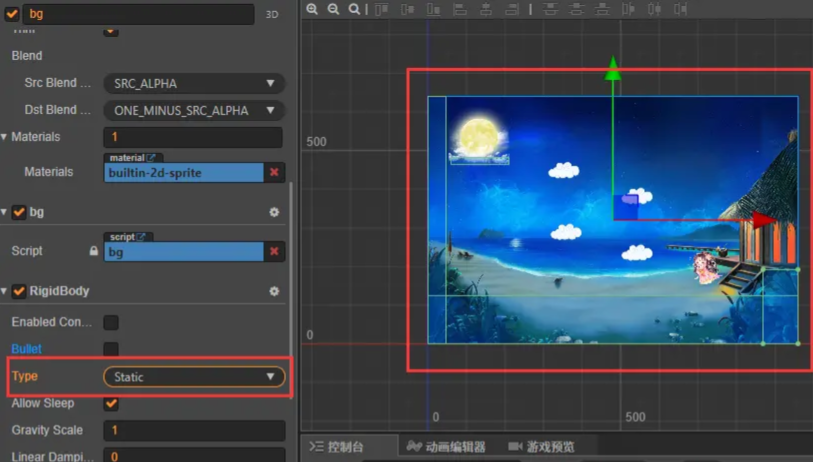Switch to the 游戏预览 tab
Viewport: 813px width, 462px height.
(x=541, y=447)
